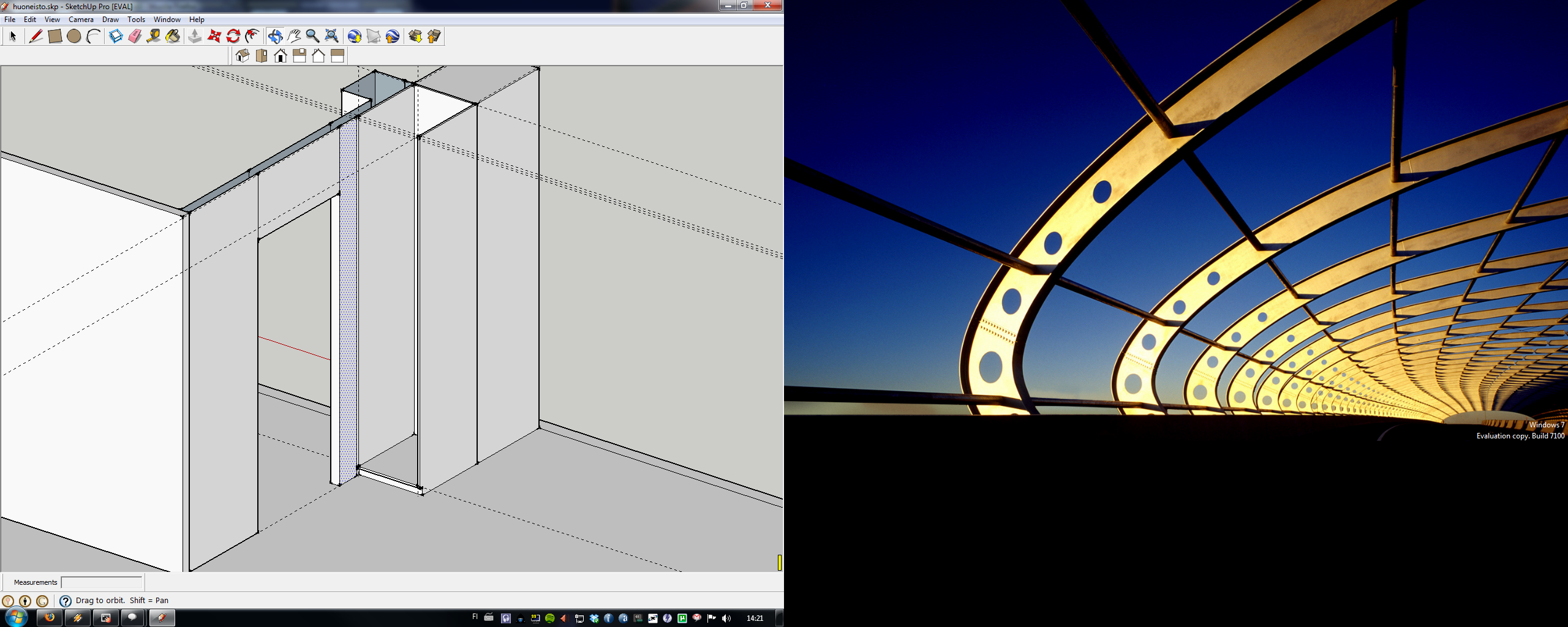This screenshot has width=1568, height=627.
Task: Open the Help menu
Action: (197, 20)
